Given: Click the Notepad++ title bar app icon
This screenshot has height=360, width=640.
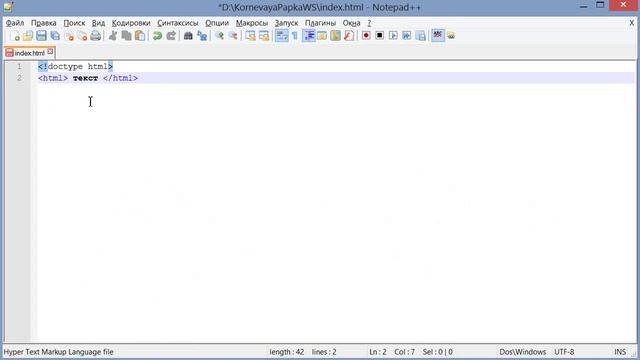Looking at the screenshot, I should click(x=8, y=7).
